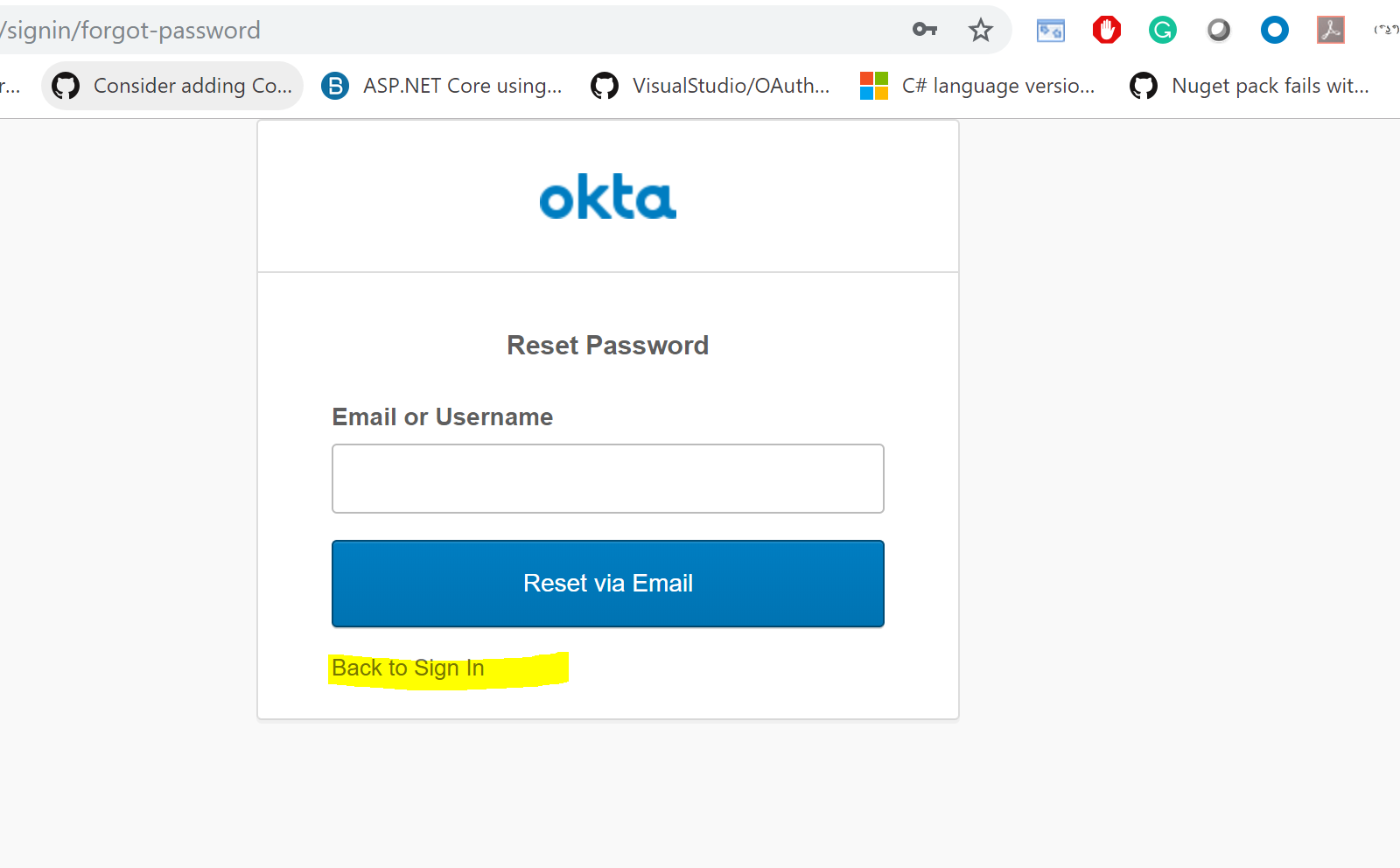This screenshot has width=1400, height=868.
Task: Click the GitHub icon on the first bookmark
Action: click(65, 85)
